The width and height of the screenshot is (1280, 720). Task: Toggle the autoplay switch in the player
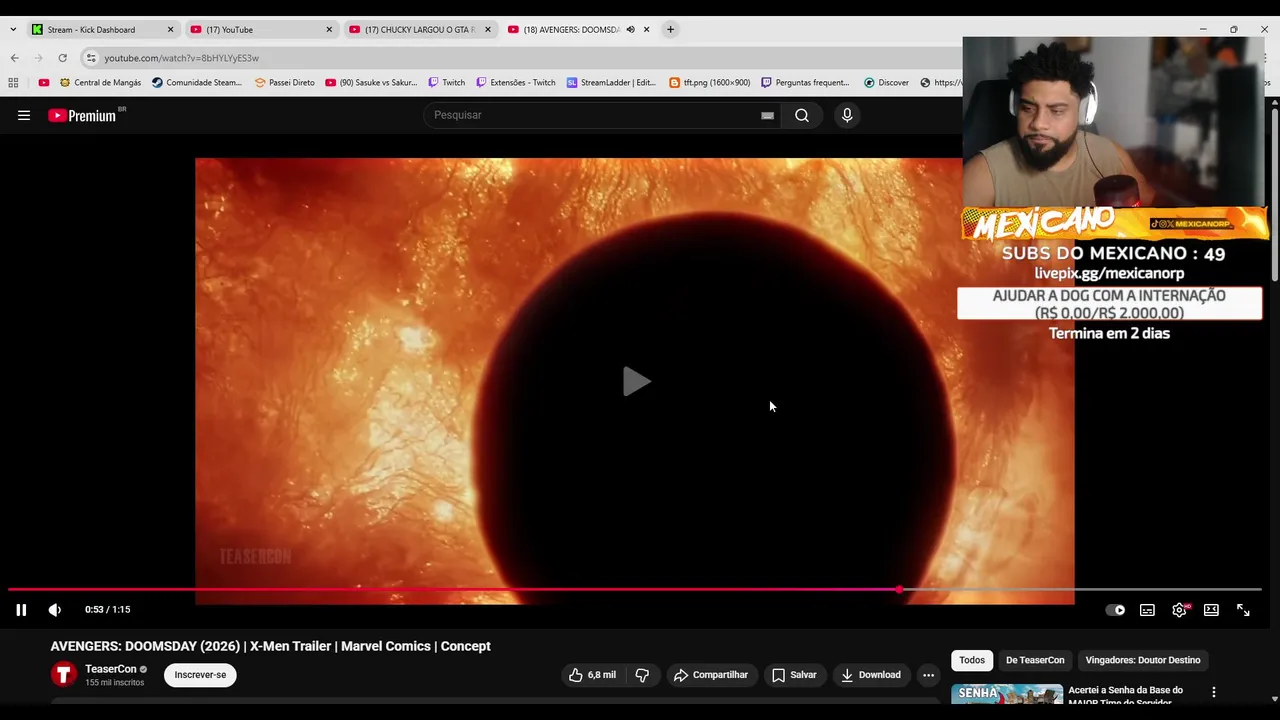click(x=1115, y=610)
